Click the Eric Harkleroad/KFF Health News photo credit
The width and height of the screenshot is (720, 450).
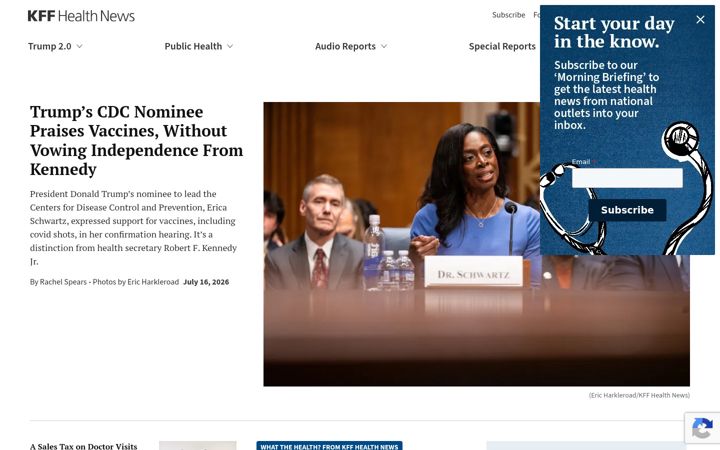(639, 395)
